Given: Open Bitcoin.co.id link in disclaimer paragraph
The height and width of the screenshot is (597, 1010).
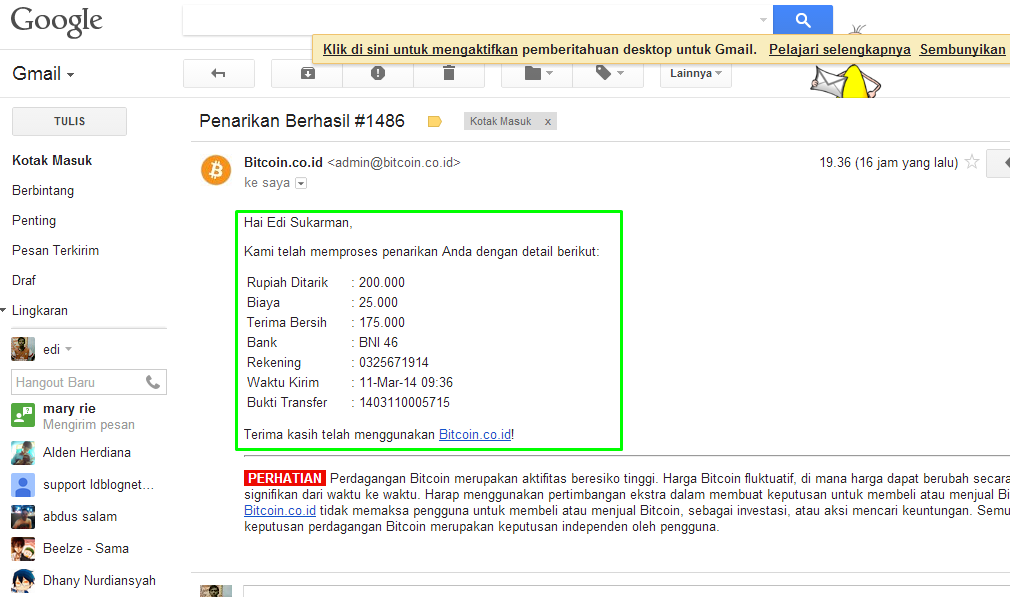Looking at the screenshot, I should pyautogui.click(x=280, y=511).
